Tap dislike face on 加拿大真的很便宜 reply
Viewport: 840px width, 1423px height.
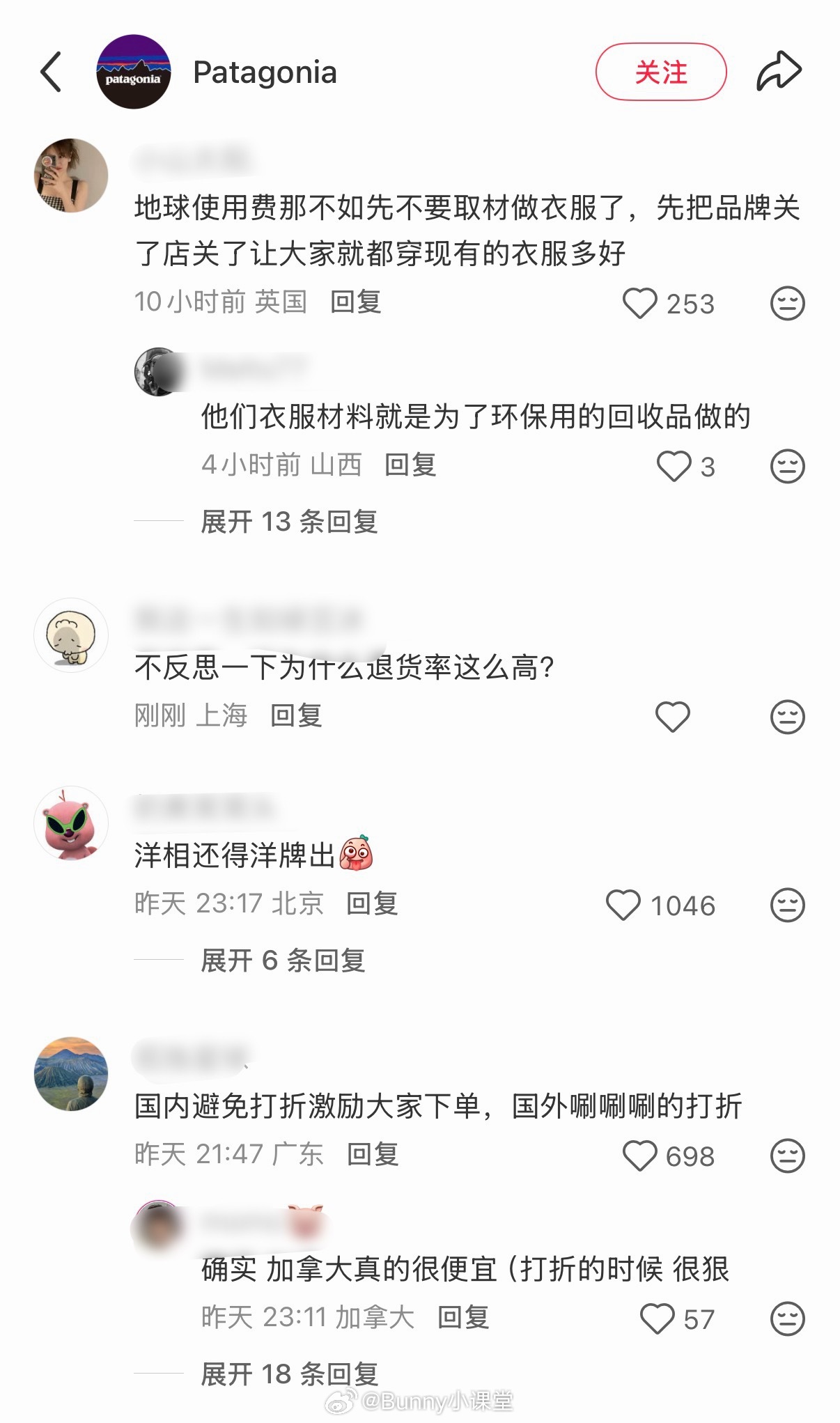pos(787,1319)
